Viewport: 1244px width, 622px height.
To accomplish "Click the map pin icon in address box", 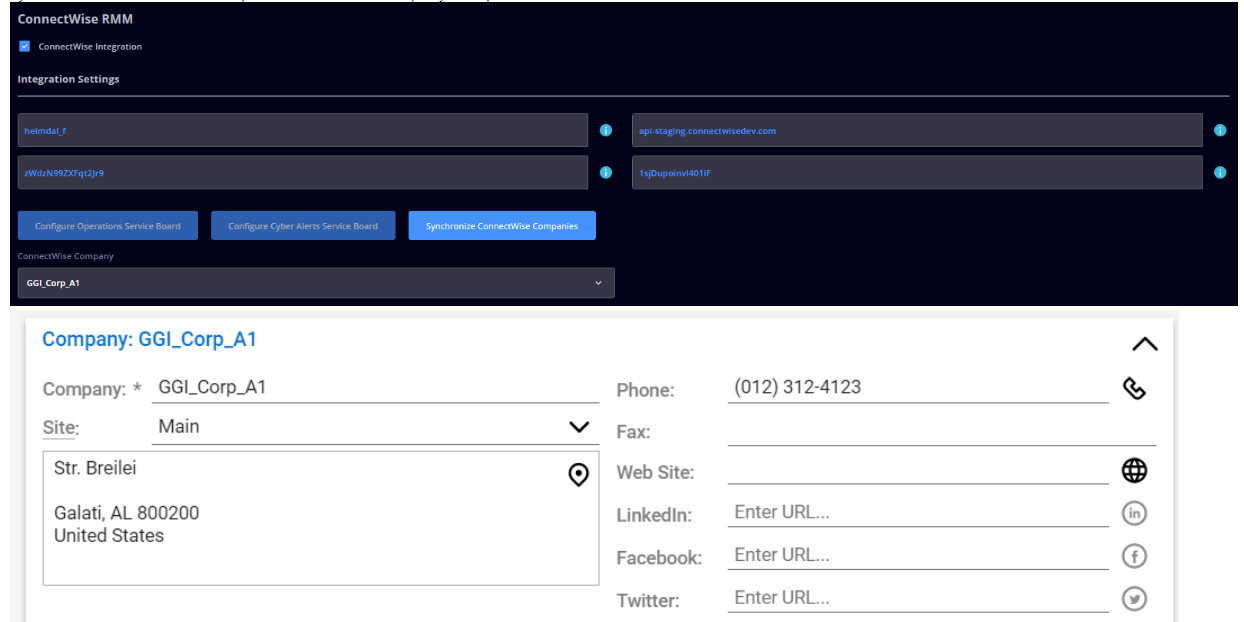I will coord(578,475).
